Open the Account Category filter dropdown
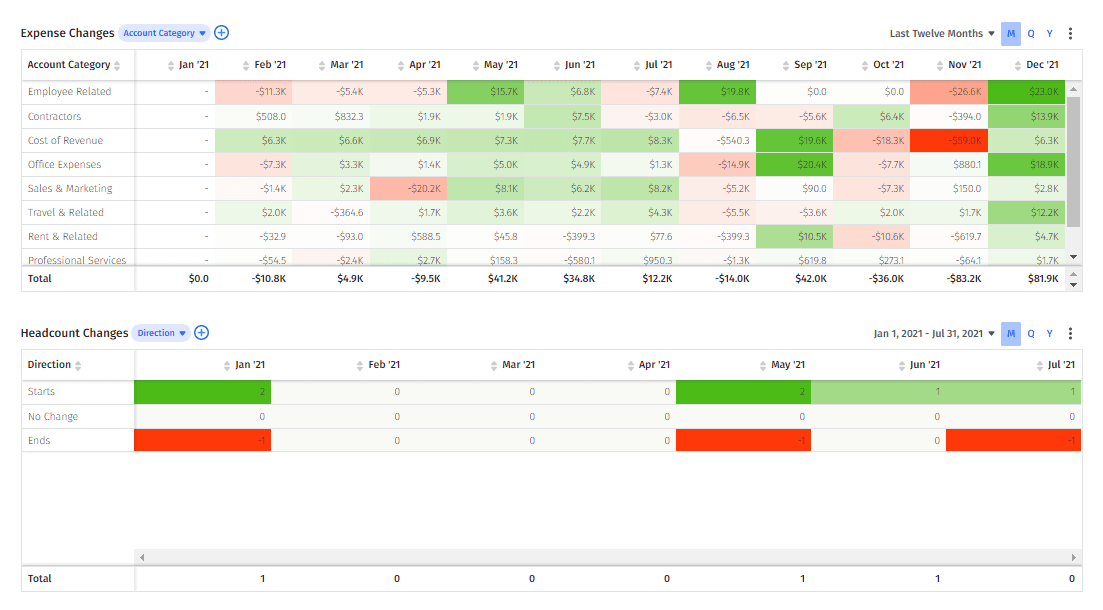Screen dimensions: 1103x610 point(163,33)
